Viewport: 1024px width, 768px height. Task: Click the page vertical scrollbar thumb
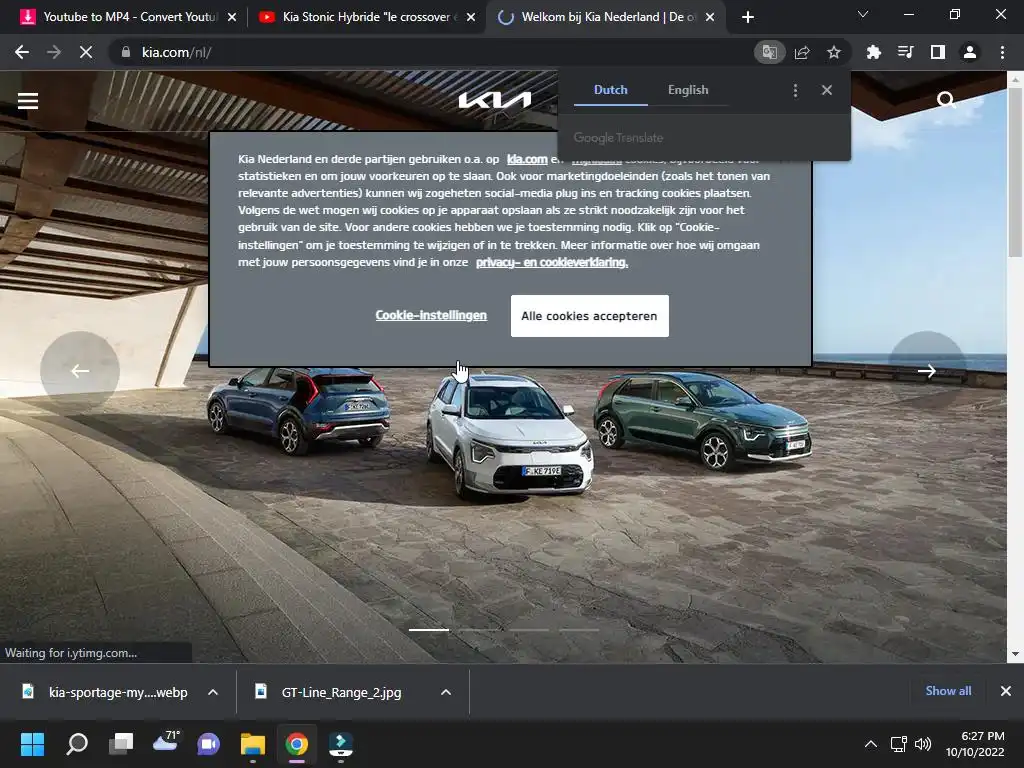(x=1015, y=171)
